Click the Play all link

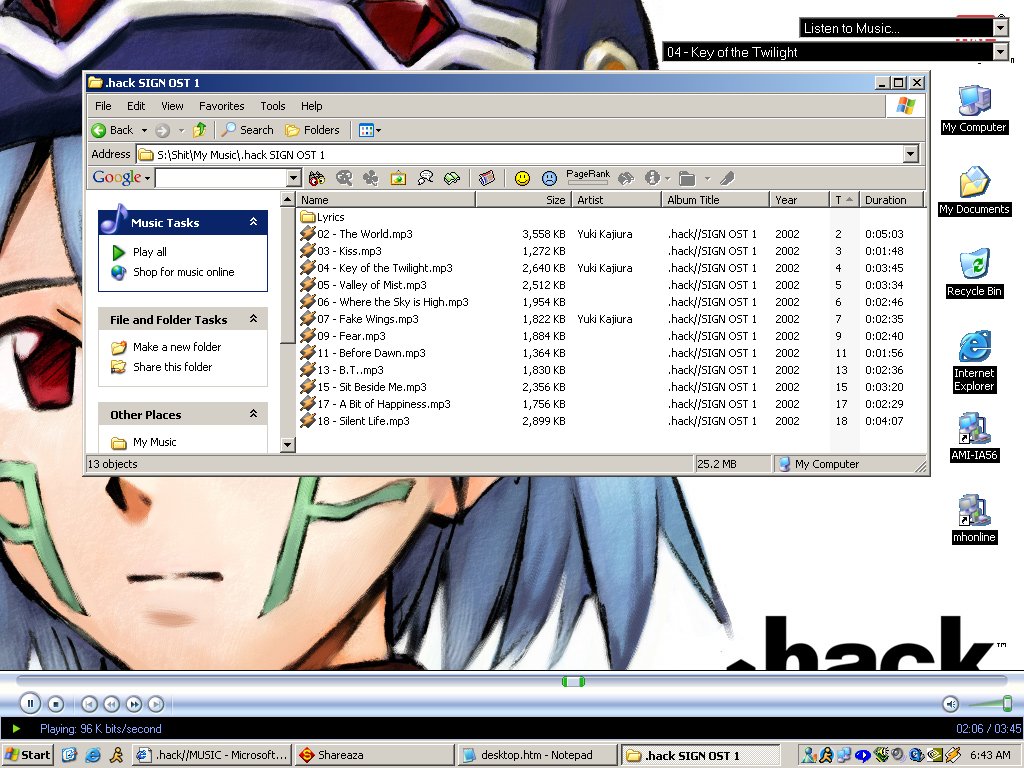pos(149,252)
